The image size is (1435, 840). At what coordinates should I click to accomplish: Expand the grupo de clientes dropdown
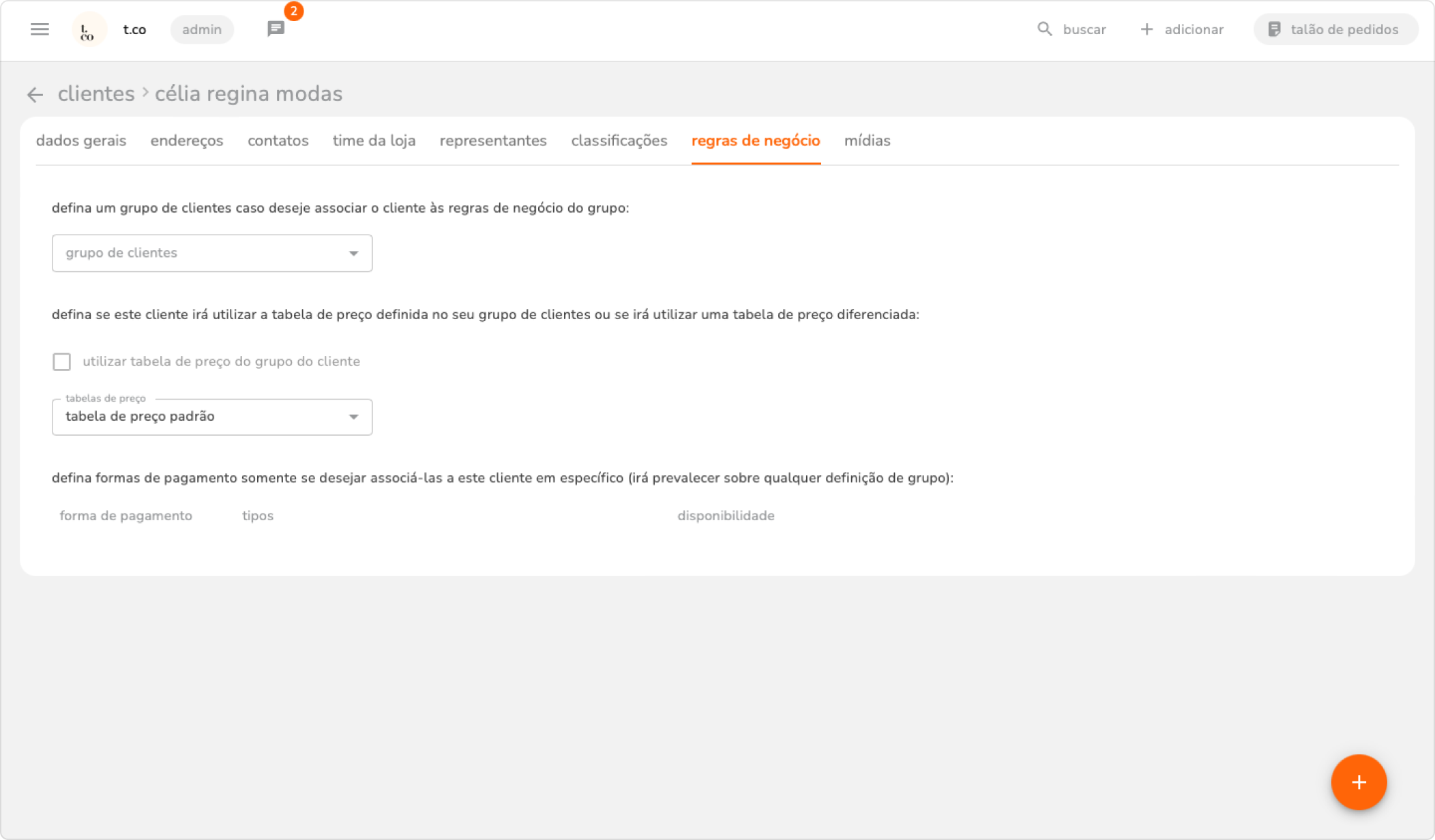211,253
